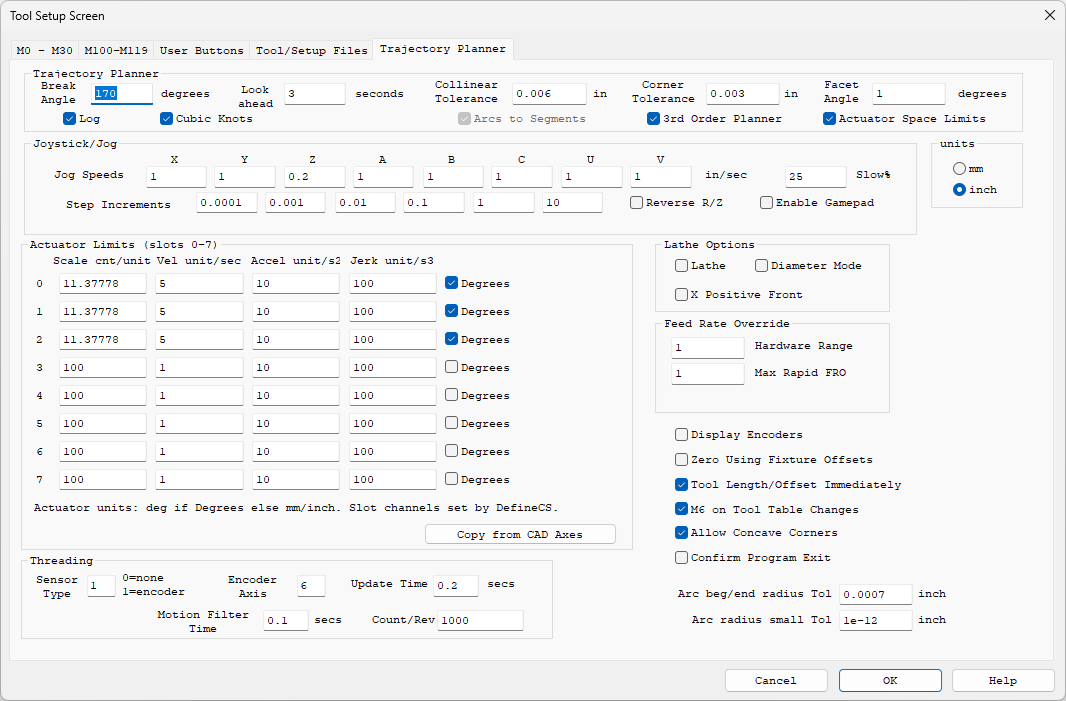Open Help for this dialog
This screenshot has width=1066, height=701.
coord(1003,681)
